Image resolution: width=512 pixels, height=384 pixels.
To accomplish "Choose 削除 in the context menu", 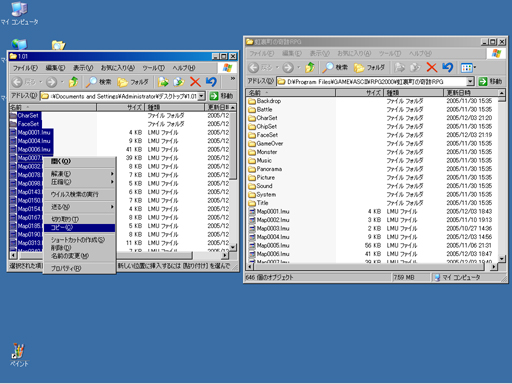I will pos(80,248).
